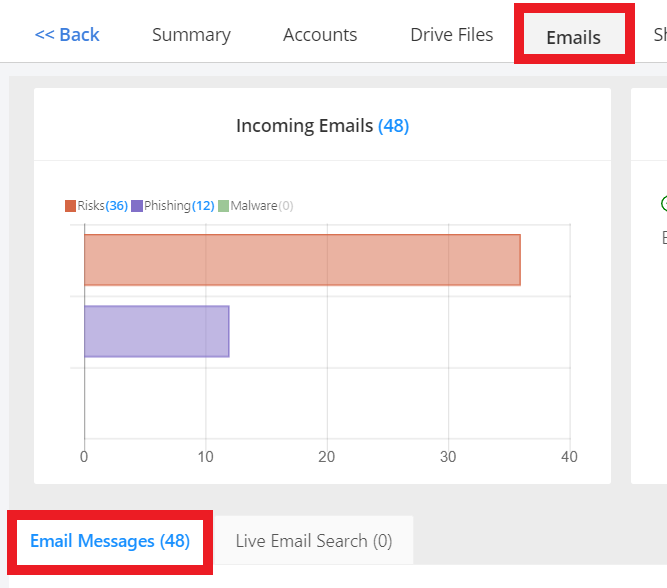Click the purple Phishing legend swatch
Screen dimensions: 667x588
click(x=137, y=206)
